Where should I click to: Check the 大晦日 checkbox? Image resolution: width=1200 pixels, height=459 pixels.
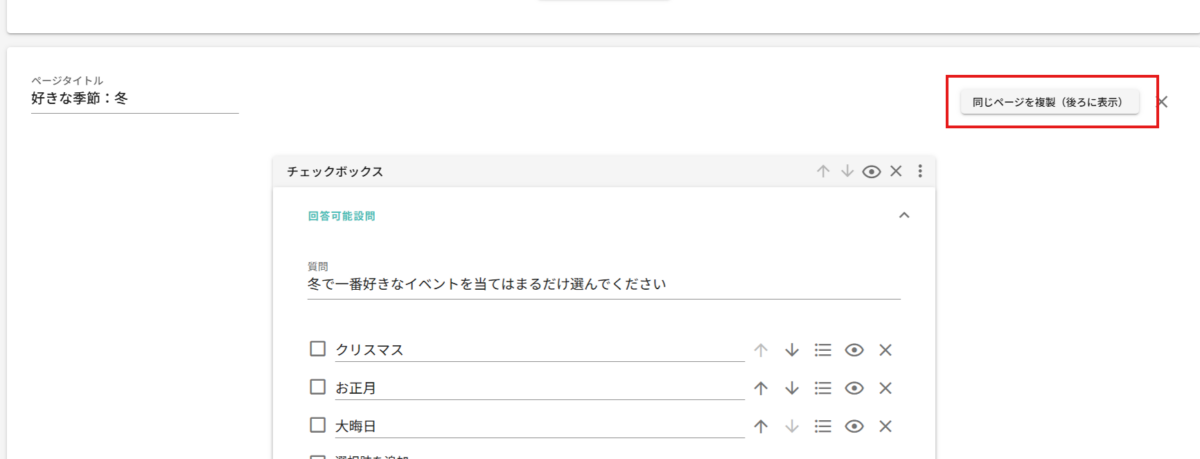click(x=318, y=425)
